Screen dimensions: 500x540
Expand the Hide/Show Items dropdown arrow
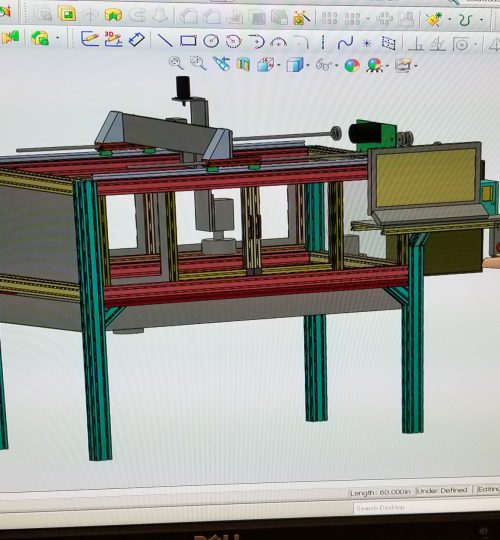coord(336,65)
